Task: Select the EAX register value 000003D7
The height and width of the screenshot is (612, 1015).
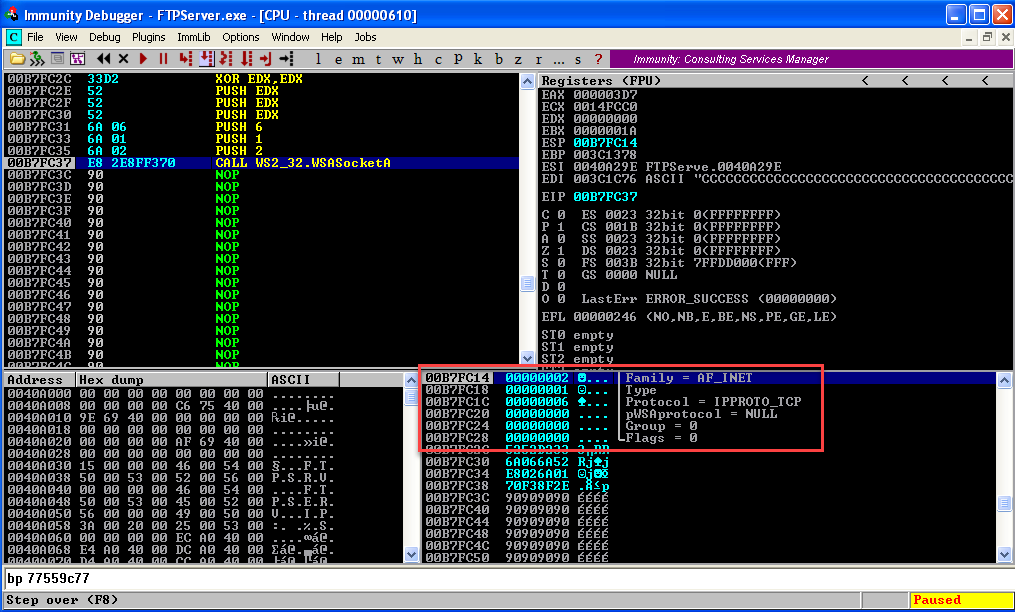Action: [x=605, y=95]
